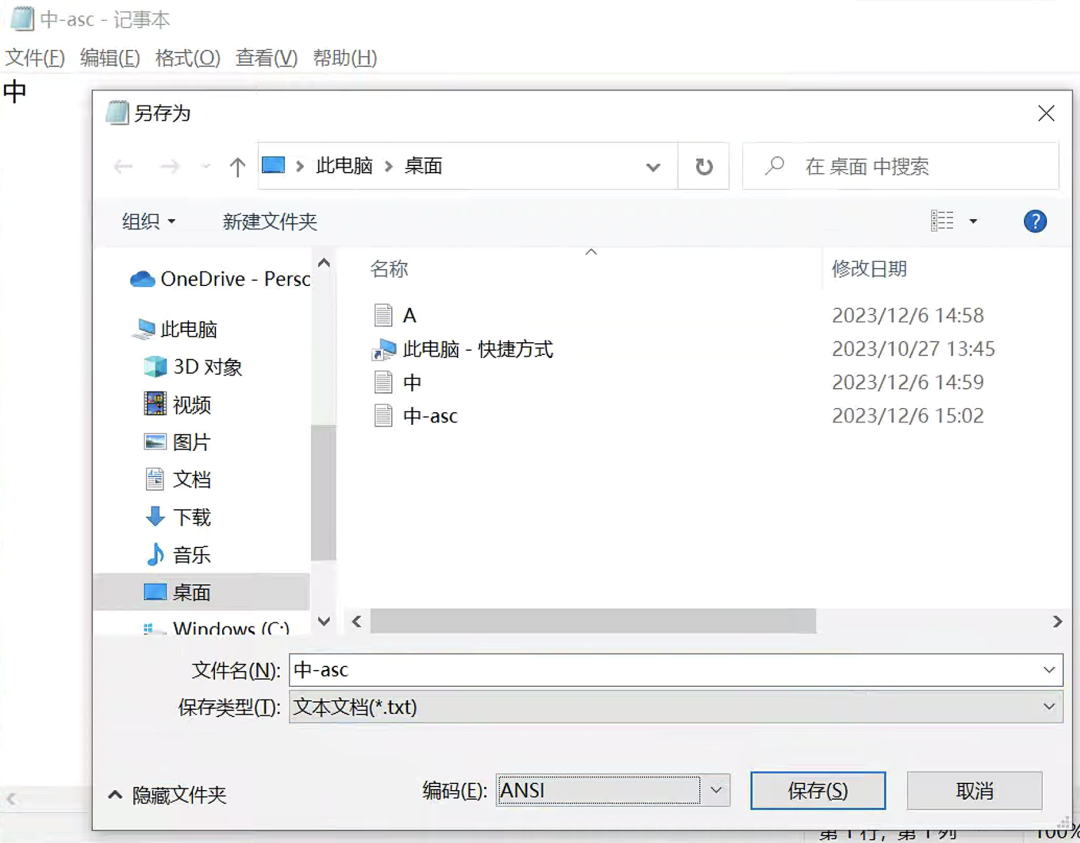
Task: Select 此电脑 in the sidebar tree
Action: 174,329
